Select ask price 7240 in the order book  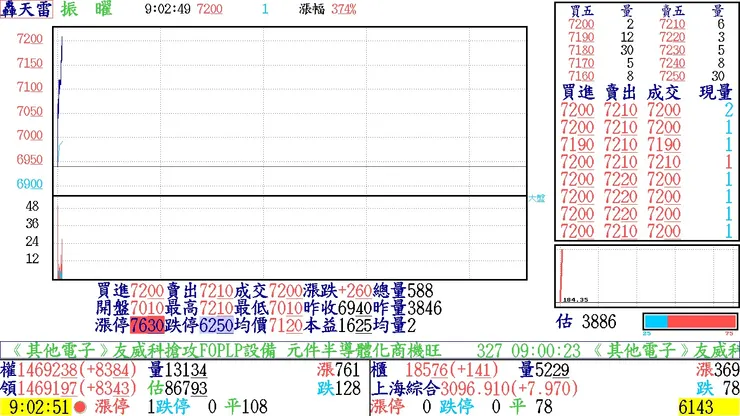coord(672,63)
